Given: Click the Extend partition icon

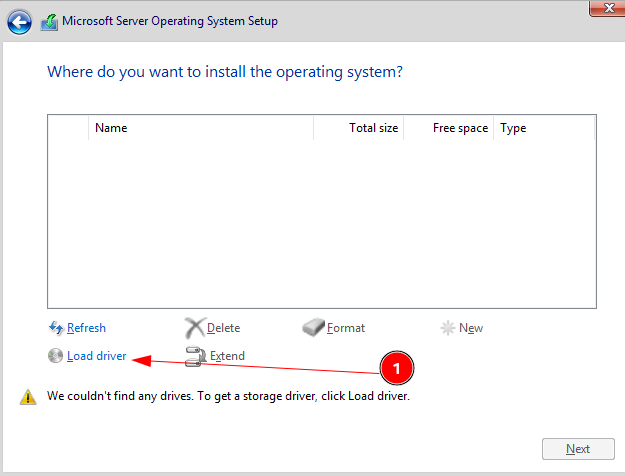Looking at the screenshot, I should (195, 356).
